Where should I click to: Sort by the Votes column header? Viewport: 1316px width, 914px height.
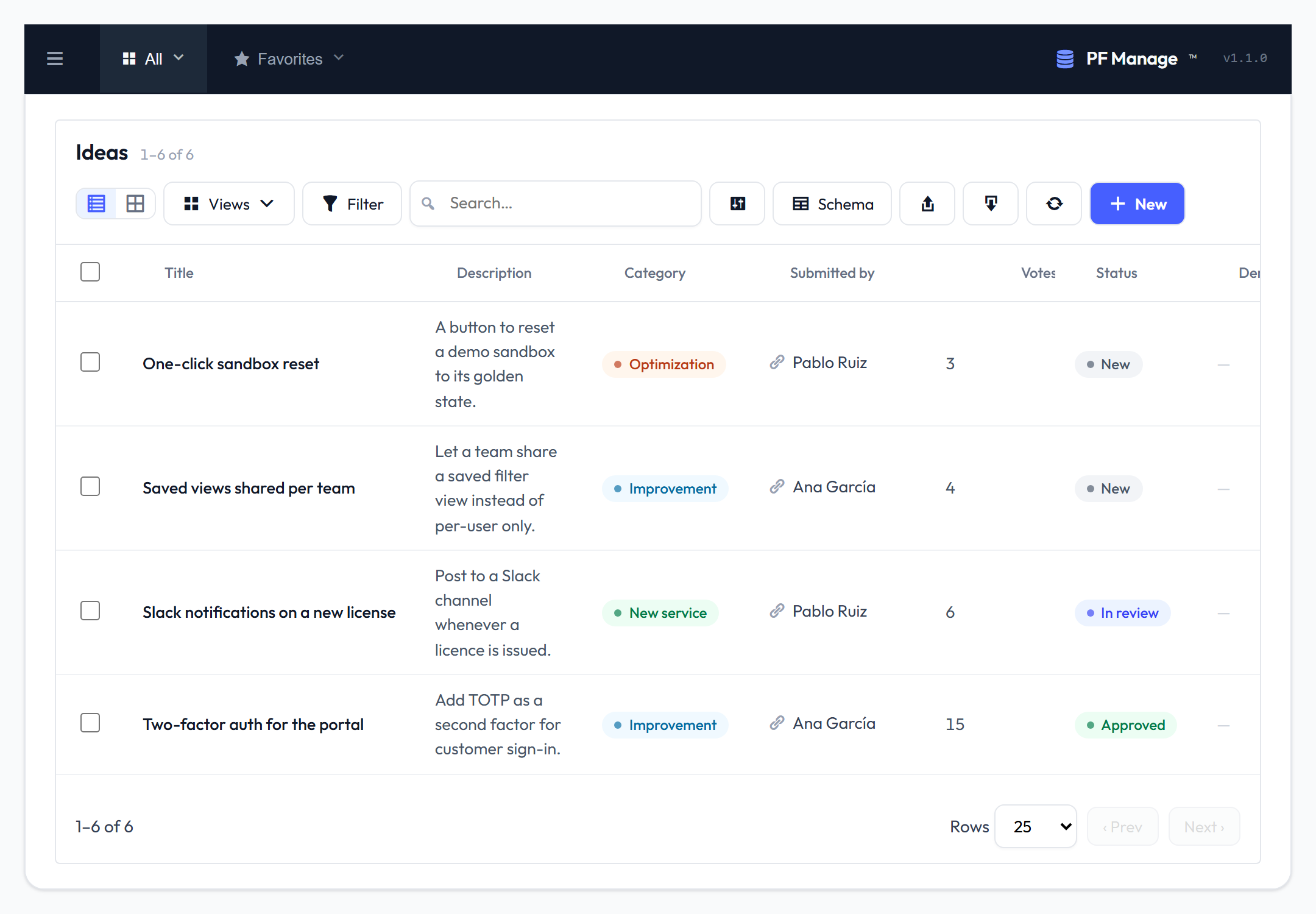tap(1039, 273)
